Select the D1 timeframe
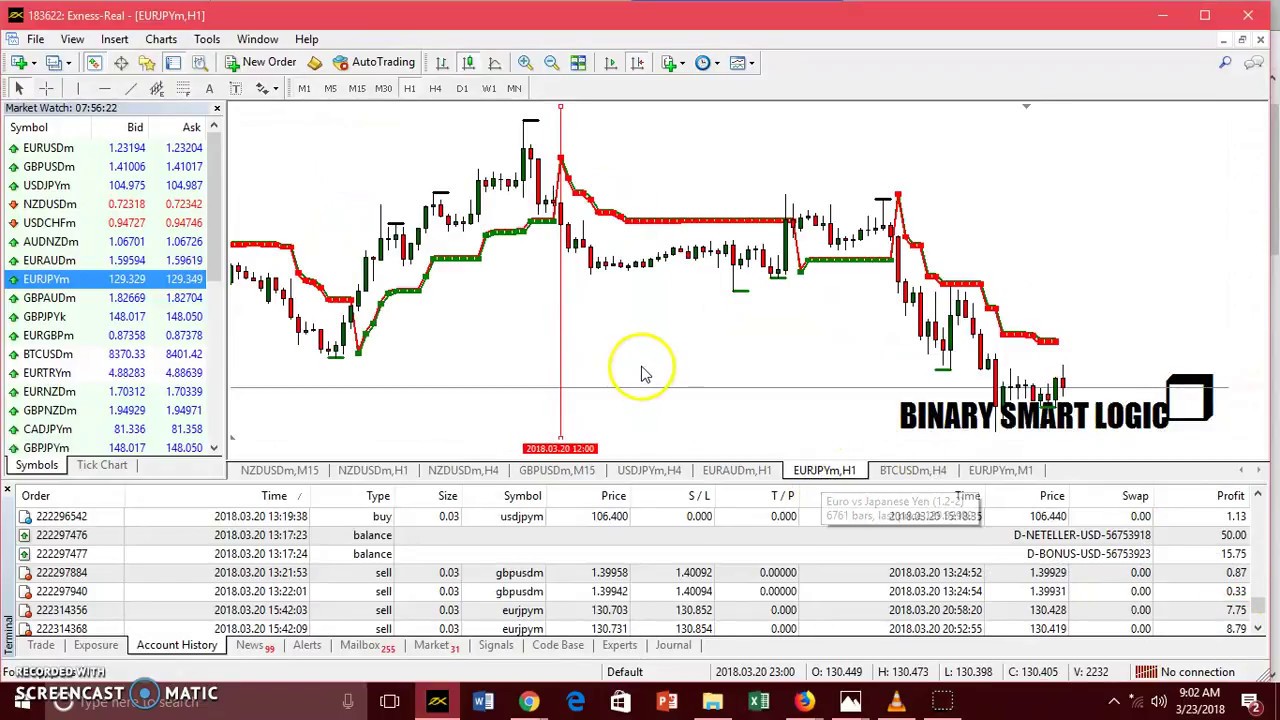1280x720 pixels. tap(462, 89)
